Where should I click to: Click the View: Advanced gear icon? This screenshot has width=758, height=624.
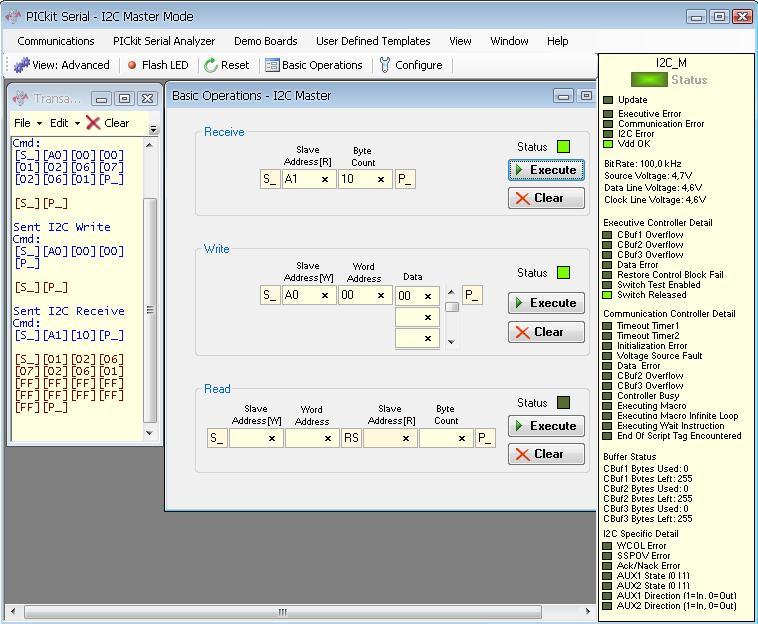pyautogui.click(x=21, y=65)
